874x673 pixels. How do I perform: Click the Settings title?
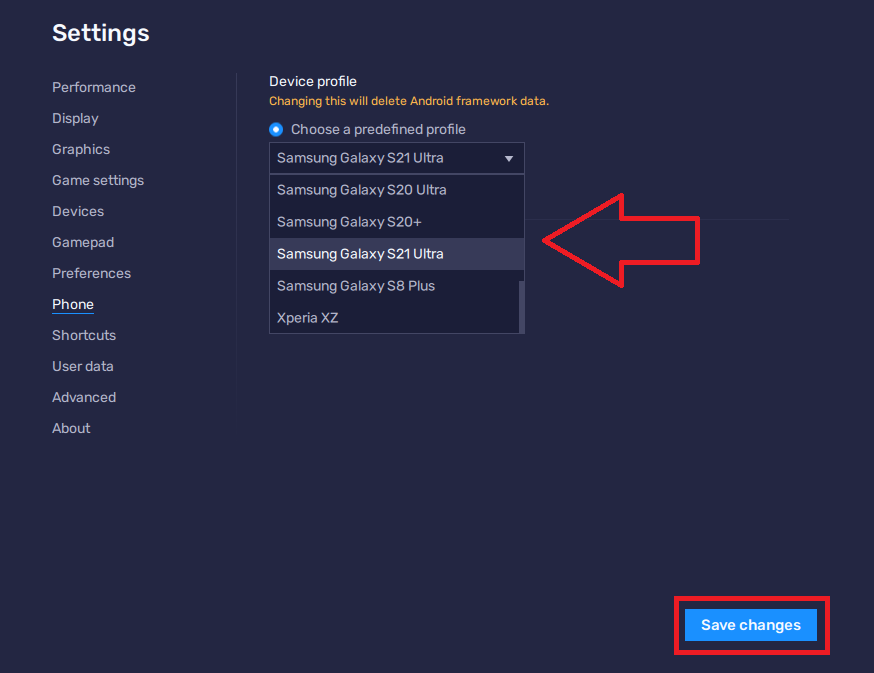point(101,33)
